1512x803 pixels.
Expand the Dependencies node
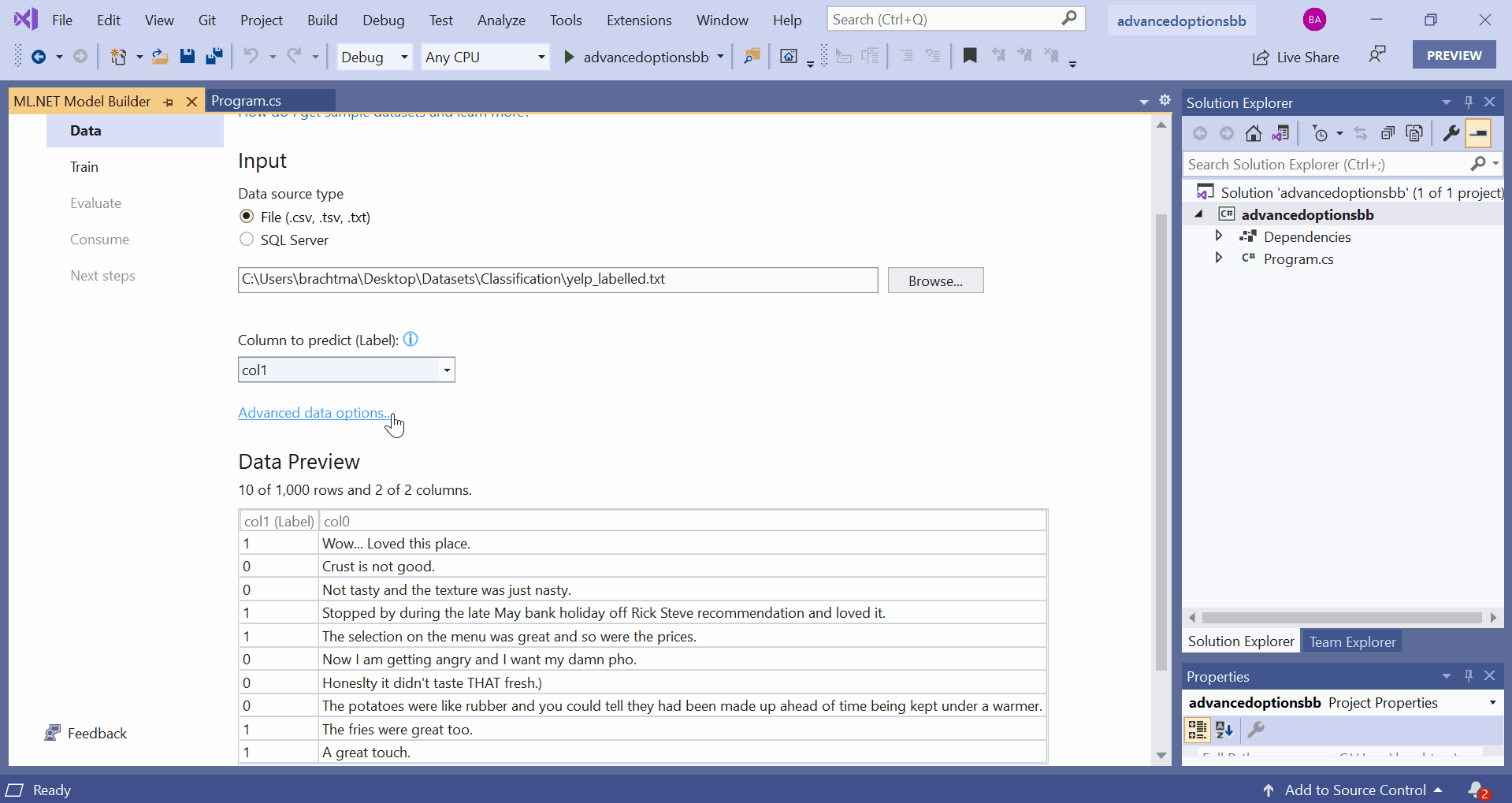(1218, 236)
